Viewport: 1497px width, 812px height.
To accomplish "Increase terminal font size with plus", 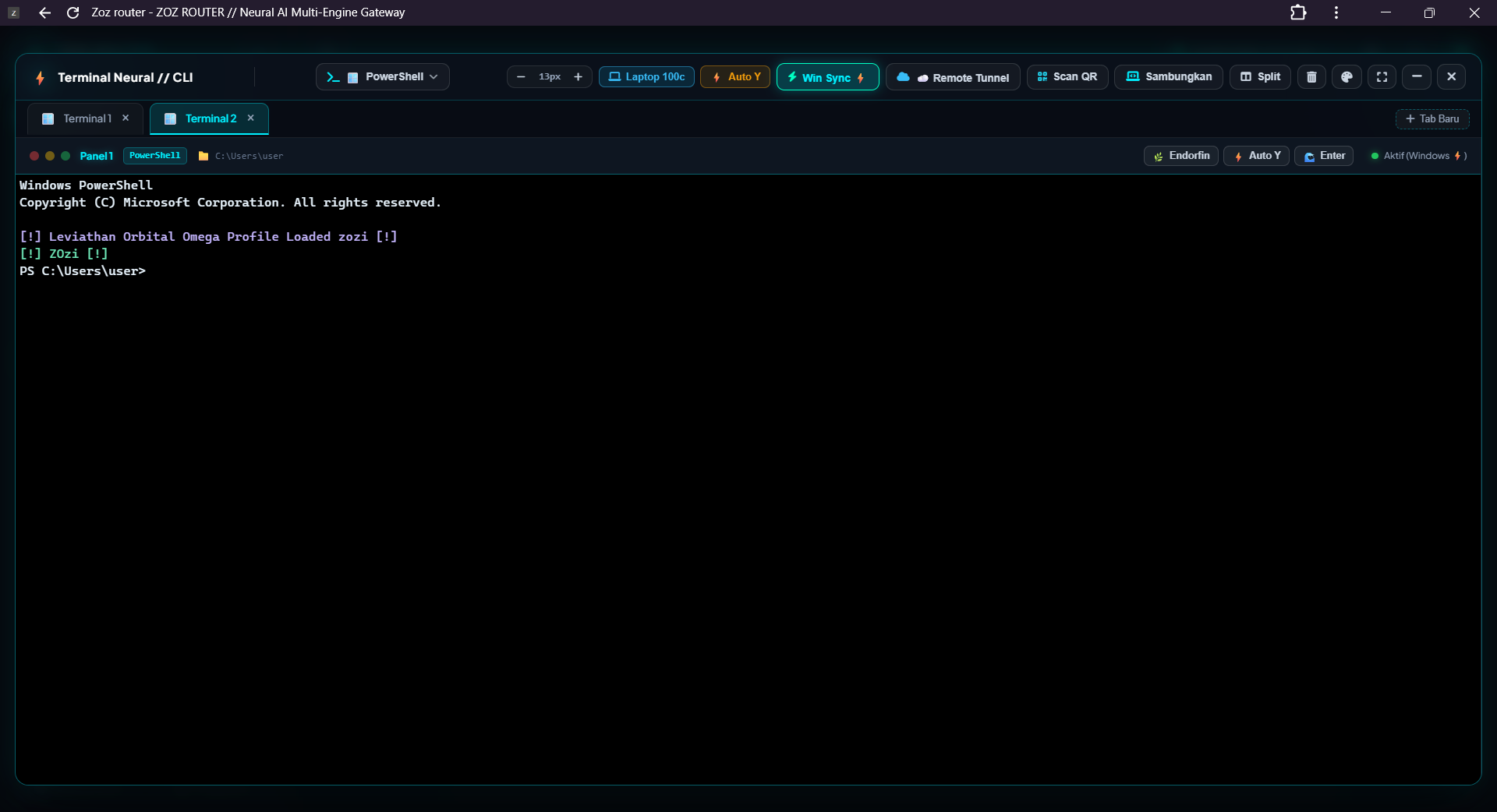I will pyautogui.click(x=578, y=77).
